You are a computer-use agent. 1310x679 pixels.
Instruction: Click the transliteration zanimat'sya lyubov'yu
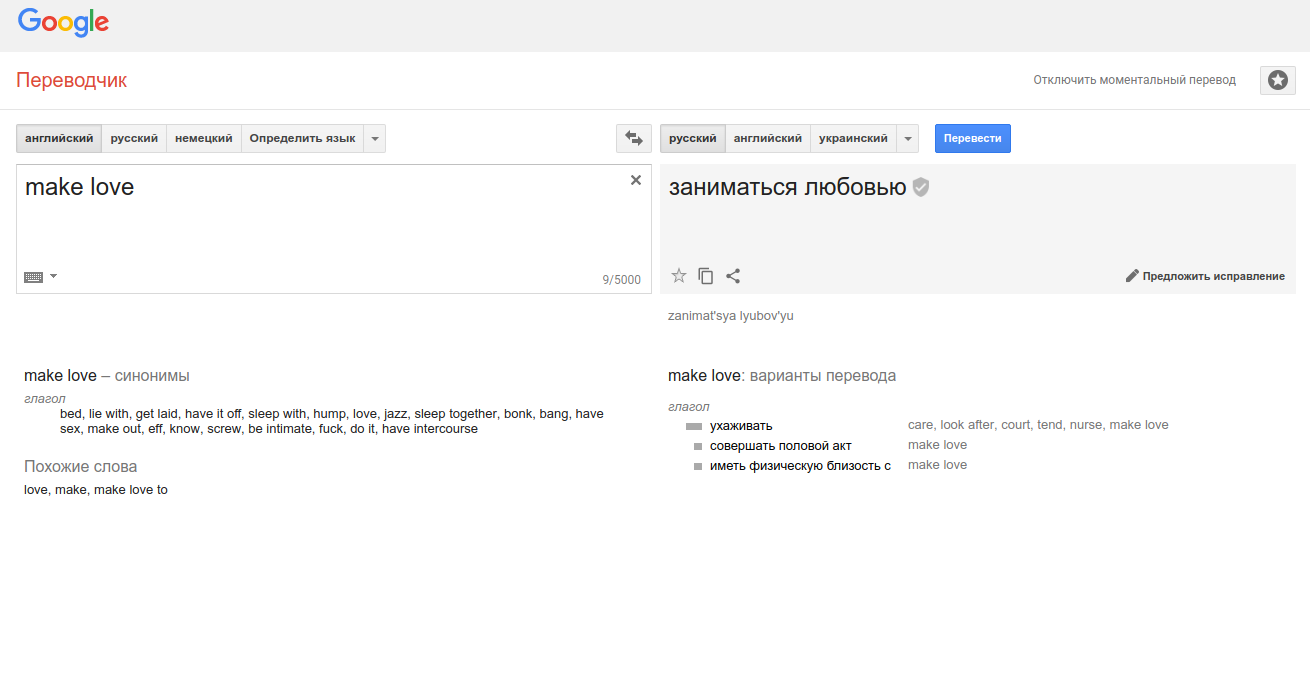click(x=731, y=316)
